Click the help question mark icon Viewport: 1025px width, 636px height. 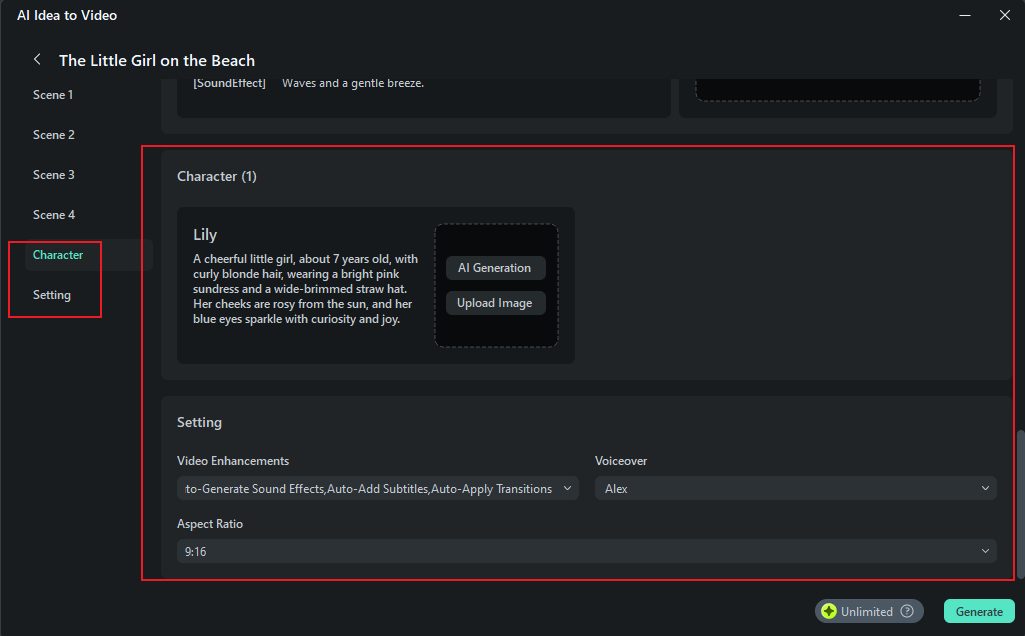[x=907, y=611]
